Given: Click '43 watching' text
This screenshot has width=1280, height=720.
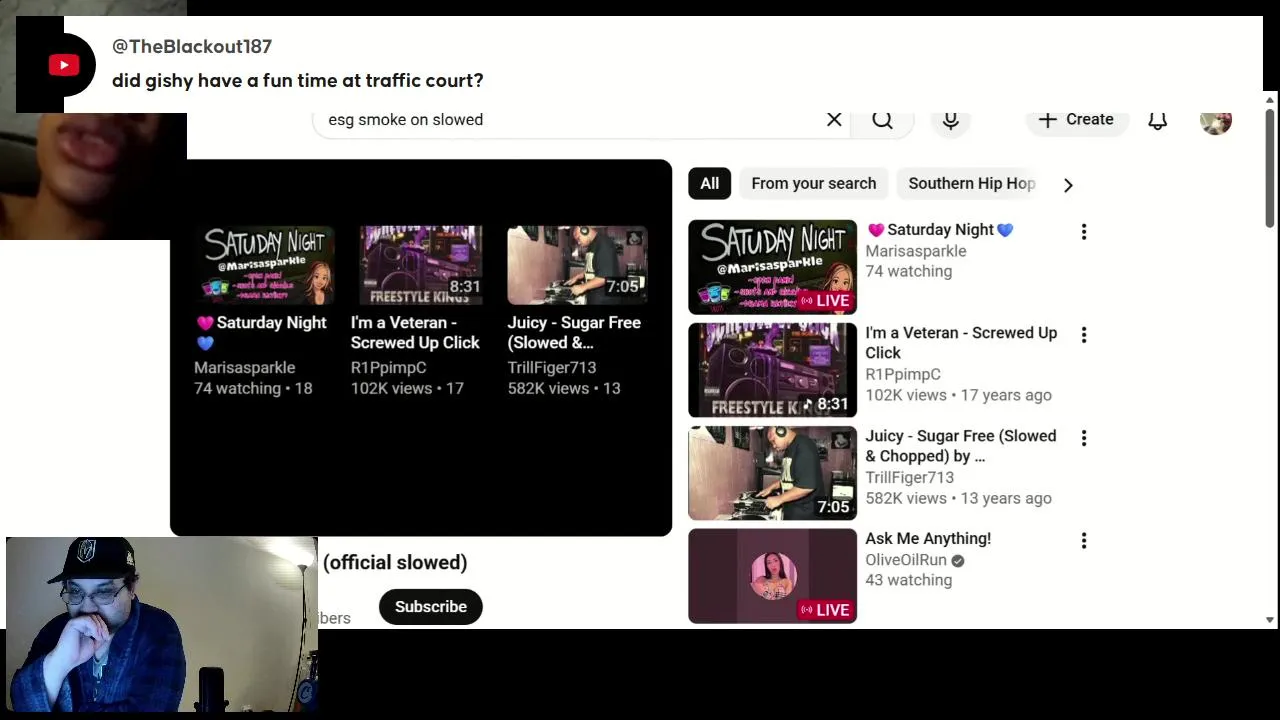Looking at the screenshot, I should (x=908, y=580).
